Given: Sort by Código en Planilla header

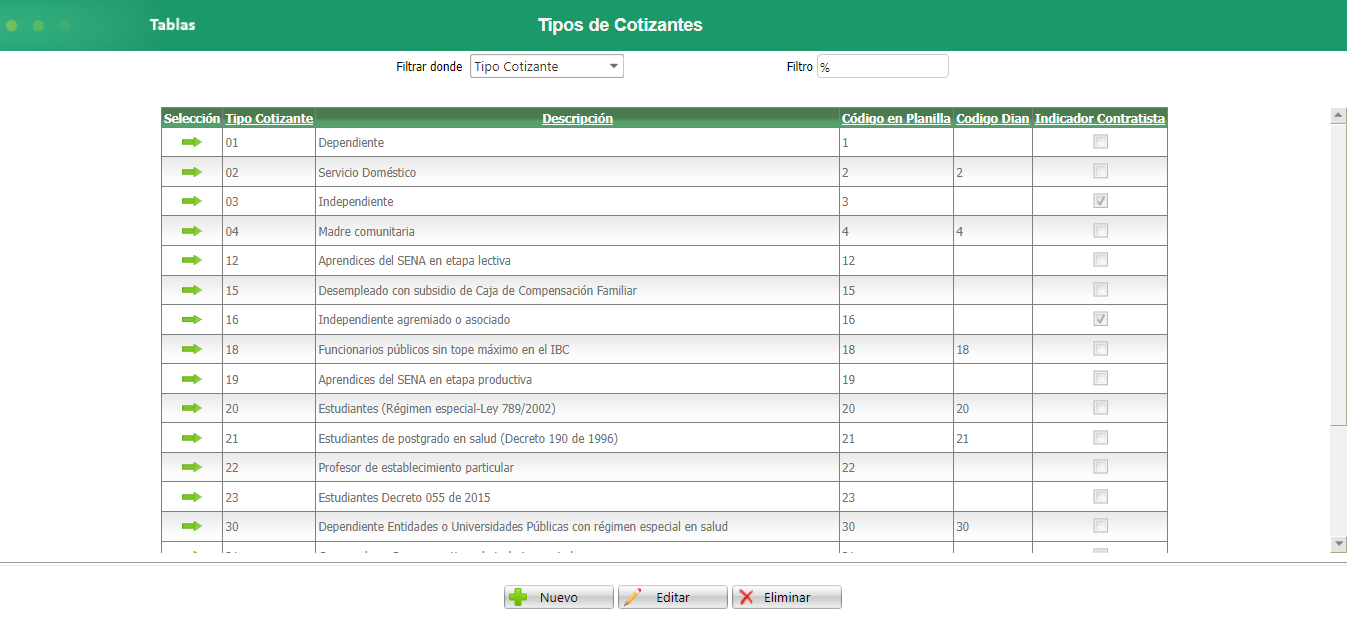Looking at the screenshot, I should [x=896, y=118].
